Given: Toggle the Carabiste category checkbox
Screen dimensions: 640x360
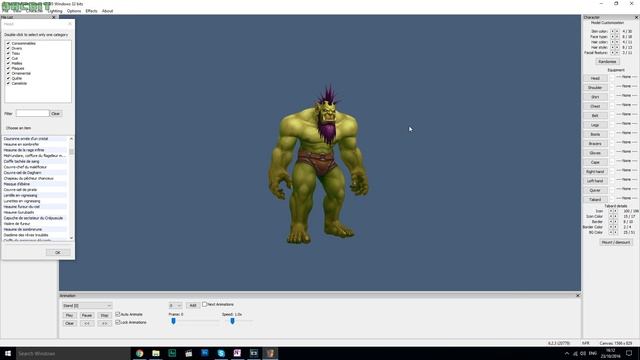Looking at the screenshot, I should (8, 83).
